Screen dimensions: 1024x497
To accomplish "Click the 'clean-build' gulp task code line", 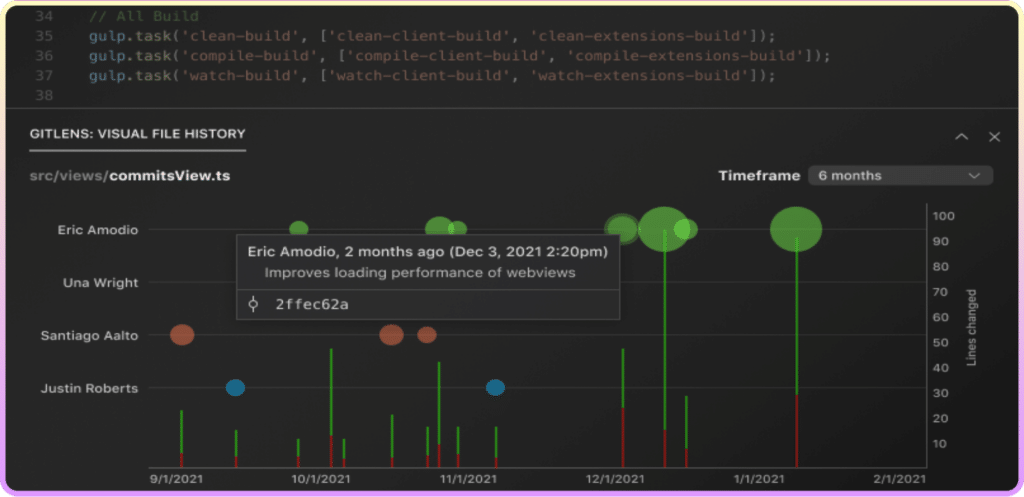I will pyautogui.click(x=432, y=36).
